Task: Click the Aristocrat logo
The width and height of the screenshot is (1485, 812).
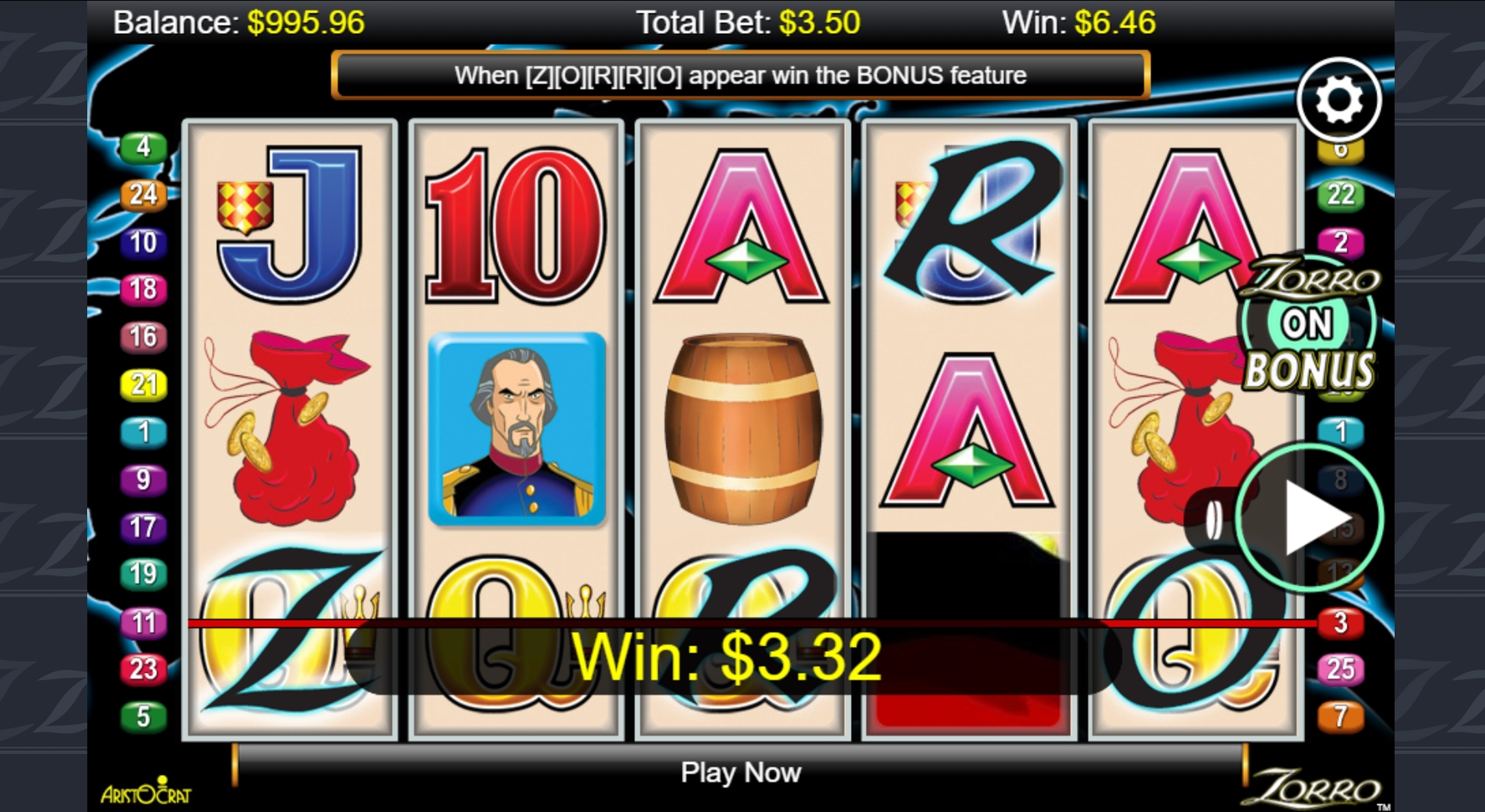Action: [146, 791]
